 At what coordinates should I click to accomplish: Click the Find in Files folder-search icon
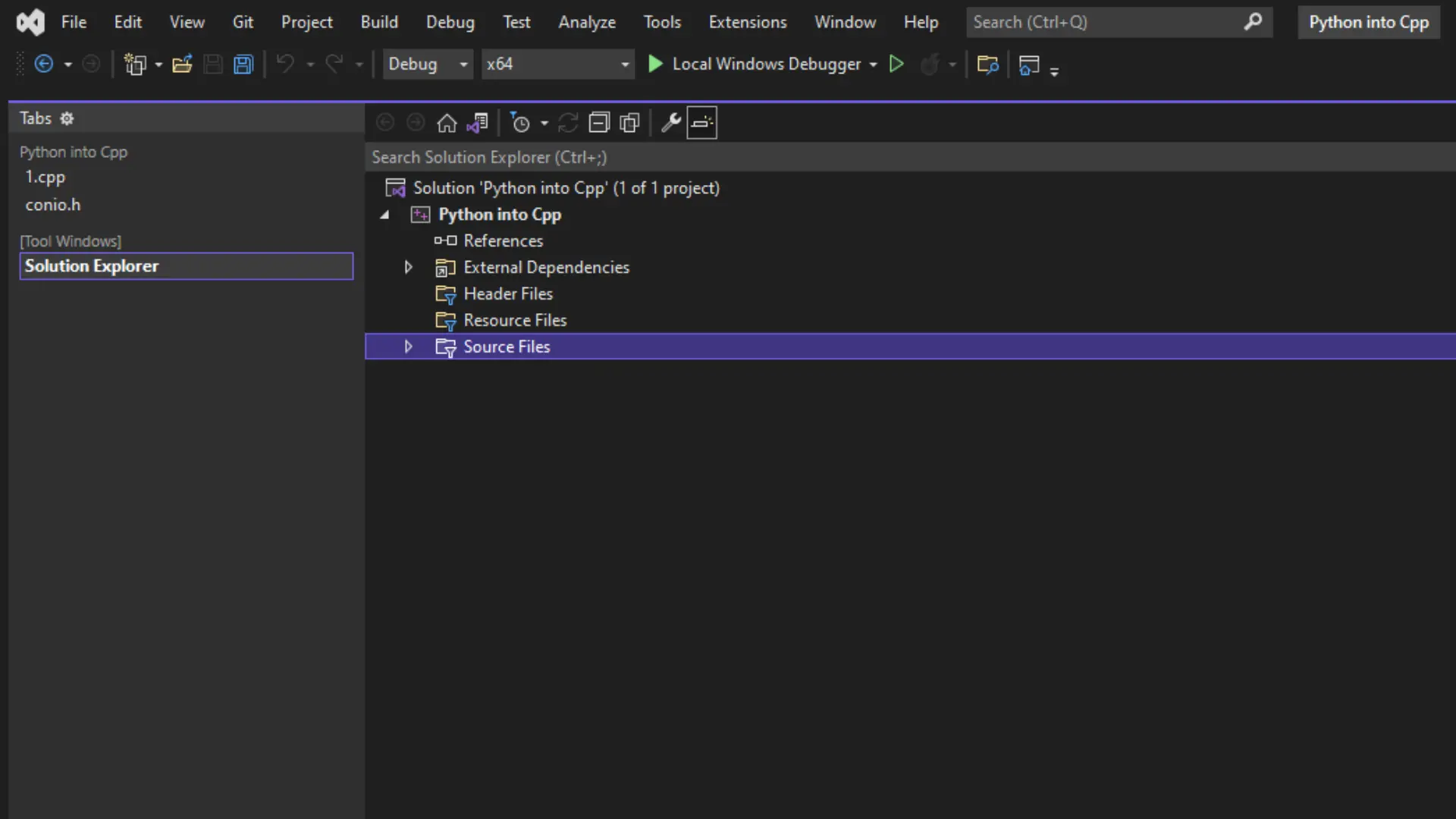[x=987, y=64]
